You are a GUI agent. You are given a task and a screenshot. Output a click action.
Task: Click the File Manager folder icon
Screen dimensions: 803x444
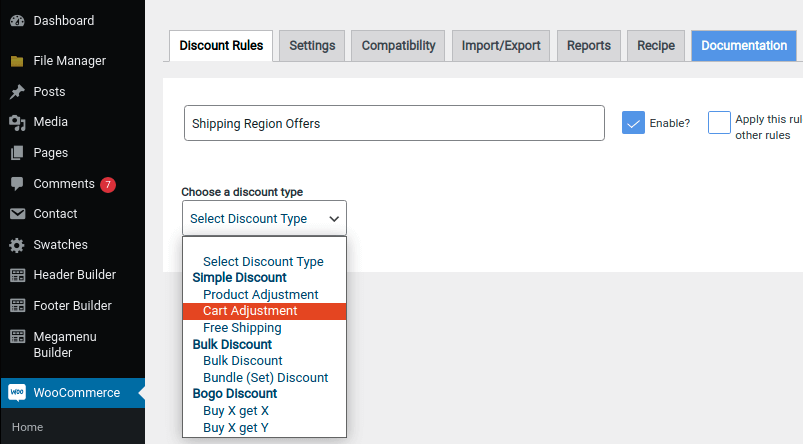pos(17,61)
